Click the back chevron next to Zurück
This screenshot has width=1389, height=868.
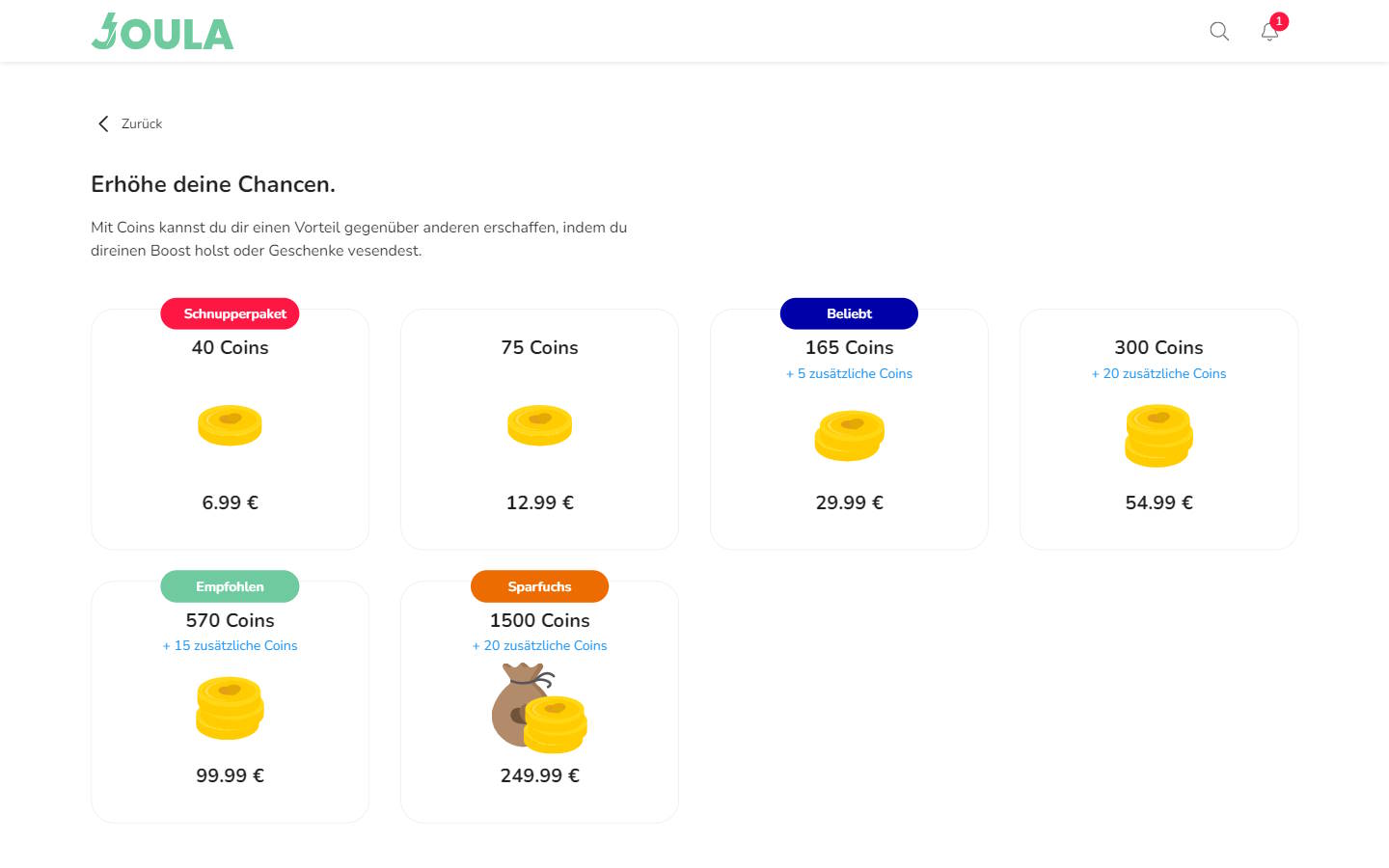pyautogui.click(x=103, y=123)
